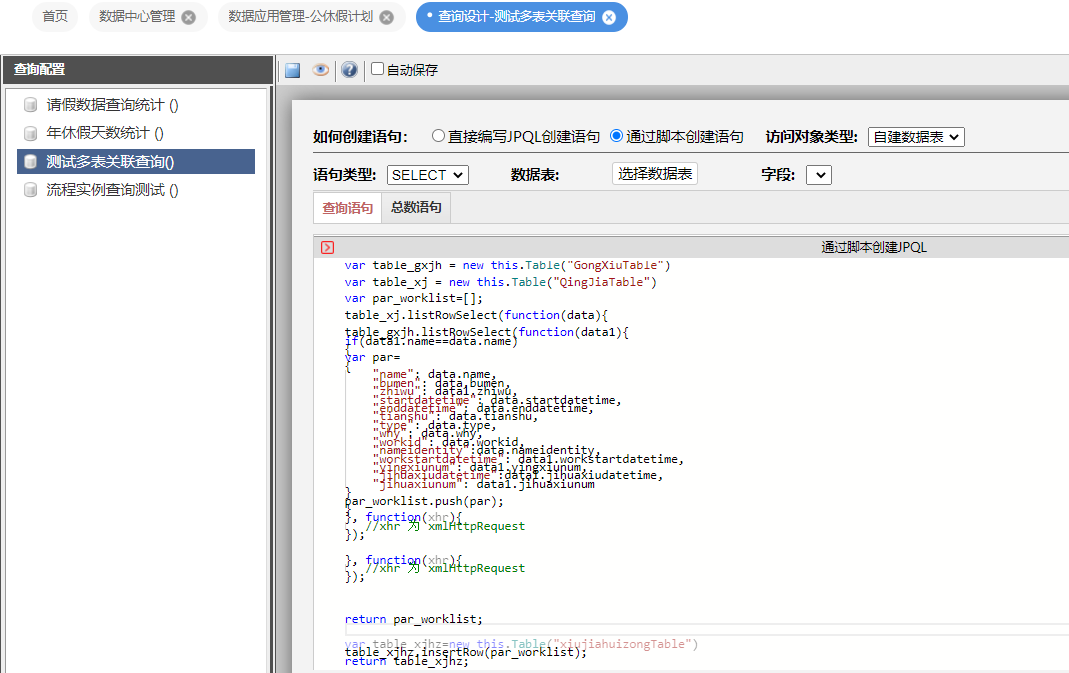This screenshot has height=673, width=1069.
Task: Close the 数据中心管理 tab
Action: 189,17
